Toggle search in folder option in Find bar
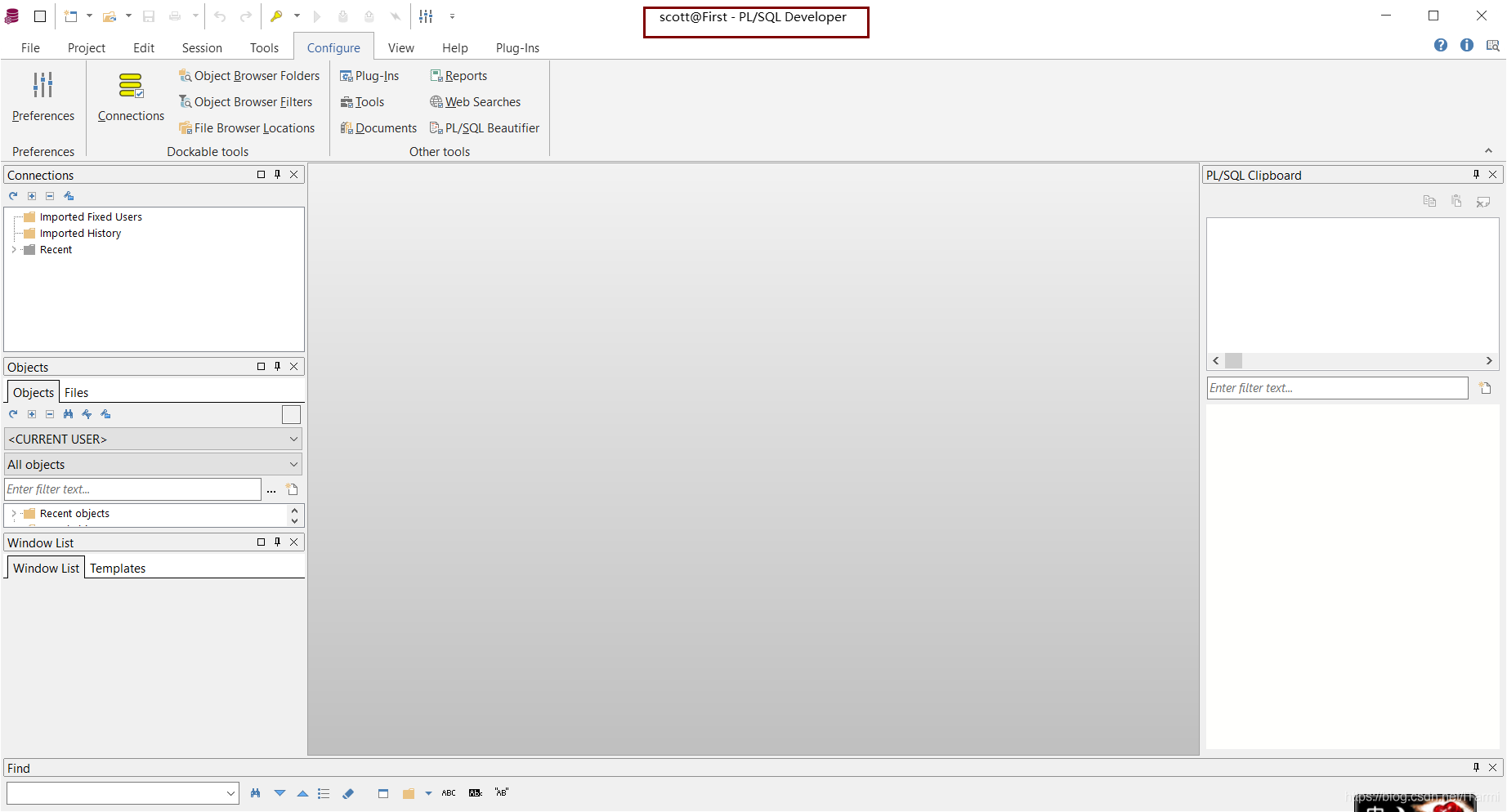The width and height of the screenshot is (1507, 812). tap(409, 793)
